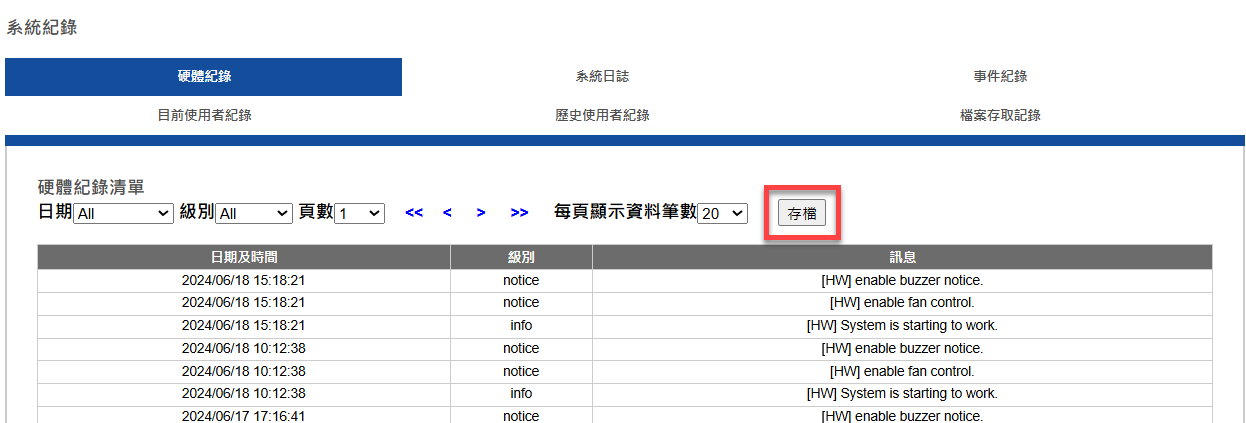Image resolution: width=1246 pixels, height=423 pixels.
Task: Open the 歷史使用者紀錄 tab
Action: (602, 116)
